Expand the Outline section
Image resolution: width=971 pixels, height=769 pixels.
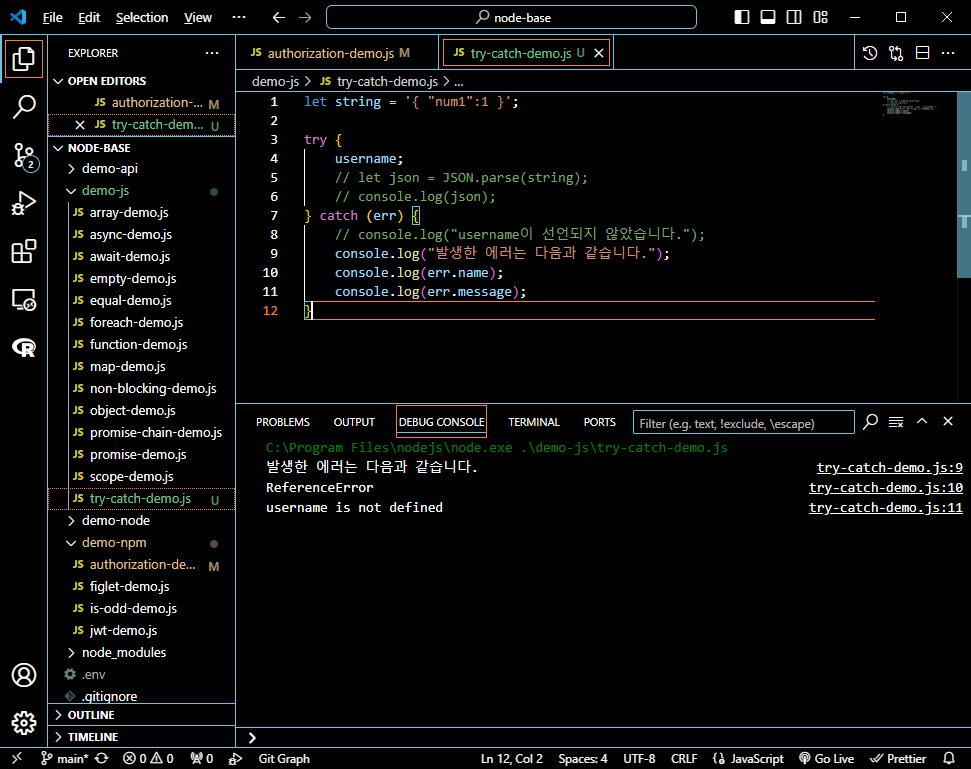tap(141, 715)
